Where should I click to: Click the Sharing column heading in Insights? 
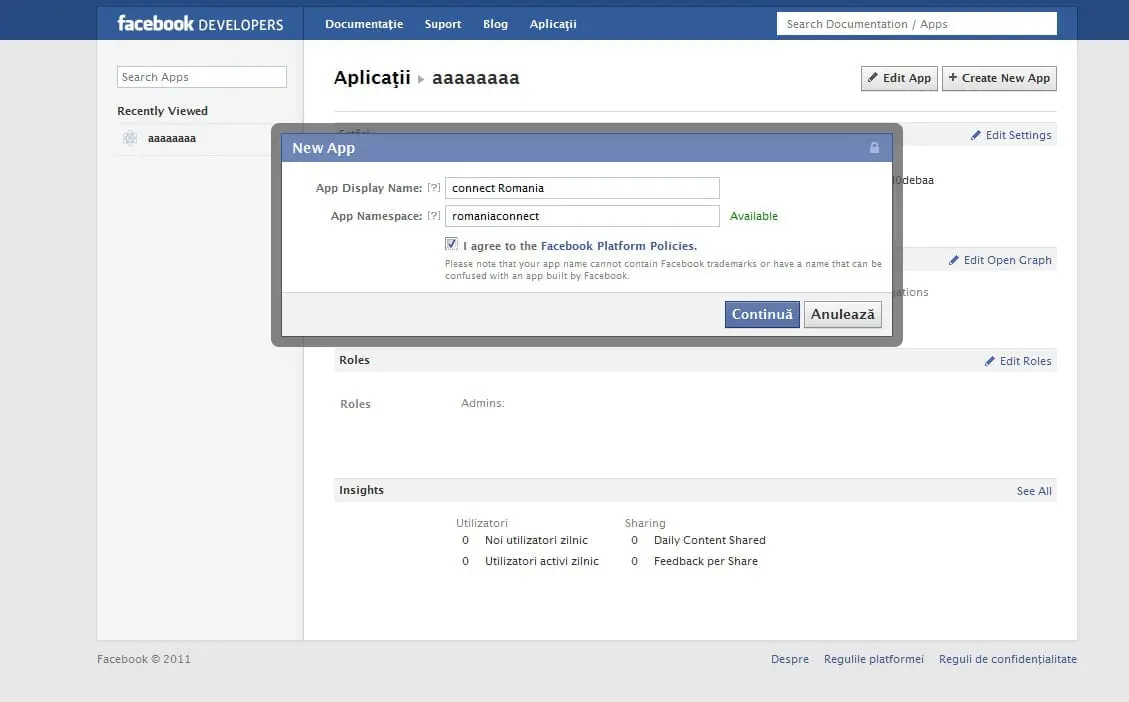(645, 523)
